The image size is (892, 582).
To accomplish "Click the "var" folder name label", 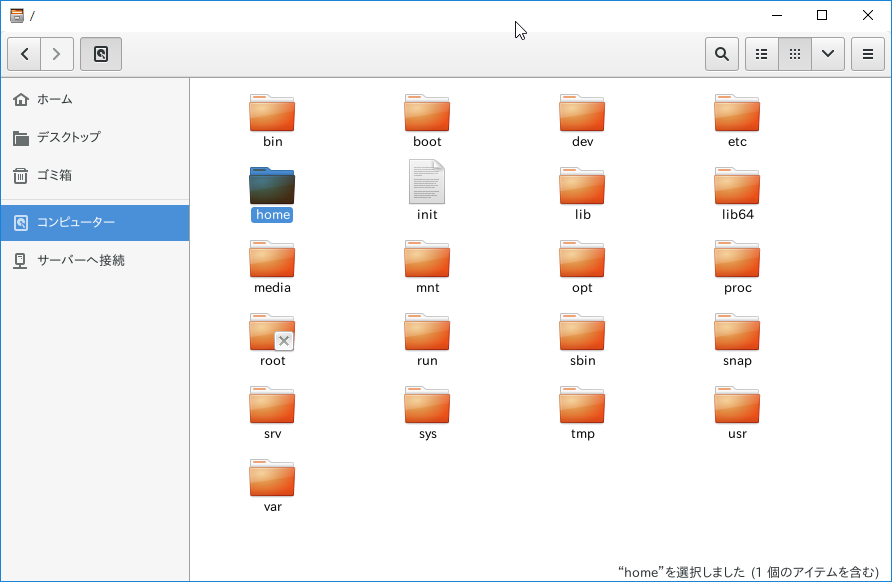I will coord(272,507).
